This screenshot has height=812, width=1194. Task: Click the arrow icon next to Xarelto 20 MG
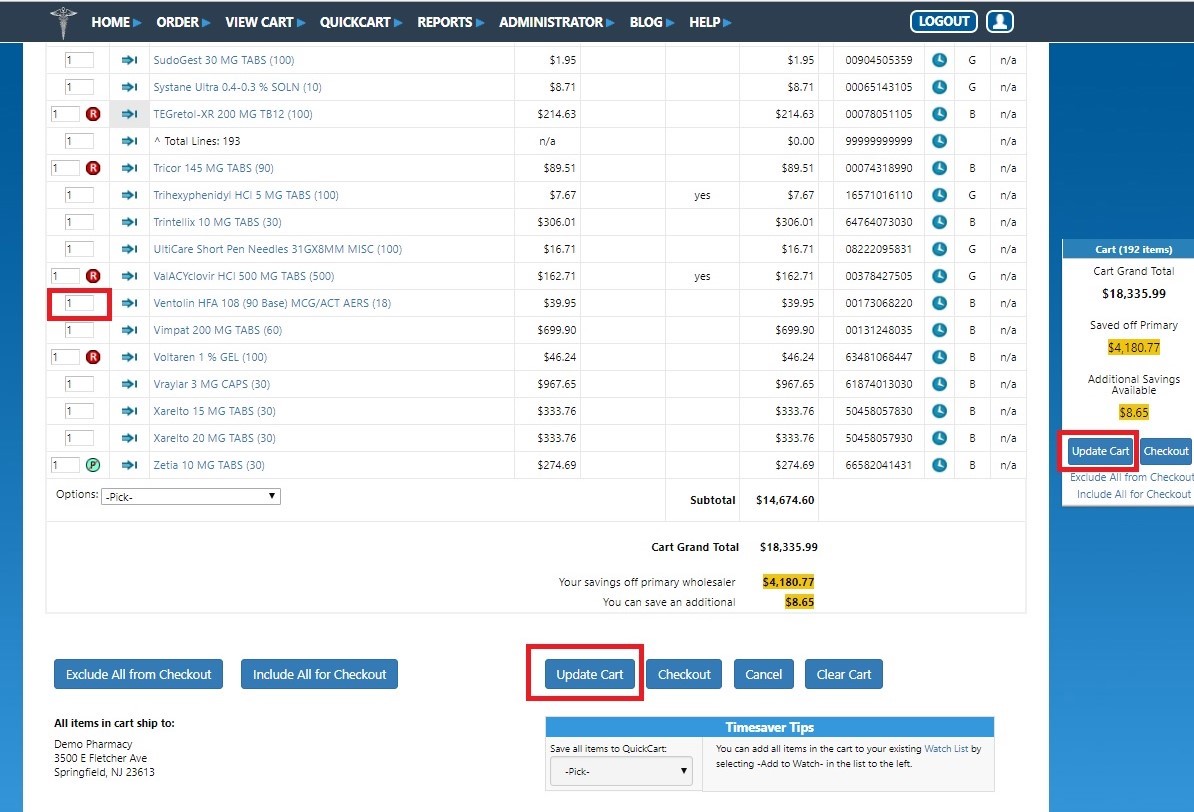[x=129, y=438]
